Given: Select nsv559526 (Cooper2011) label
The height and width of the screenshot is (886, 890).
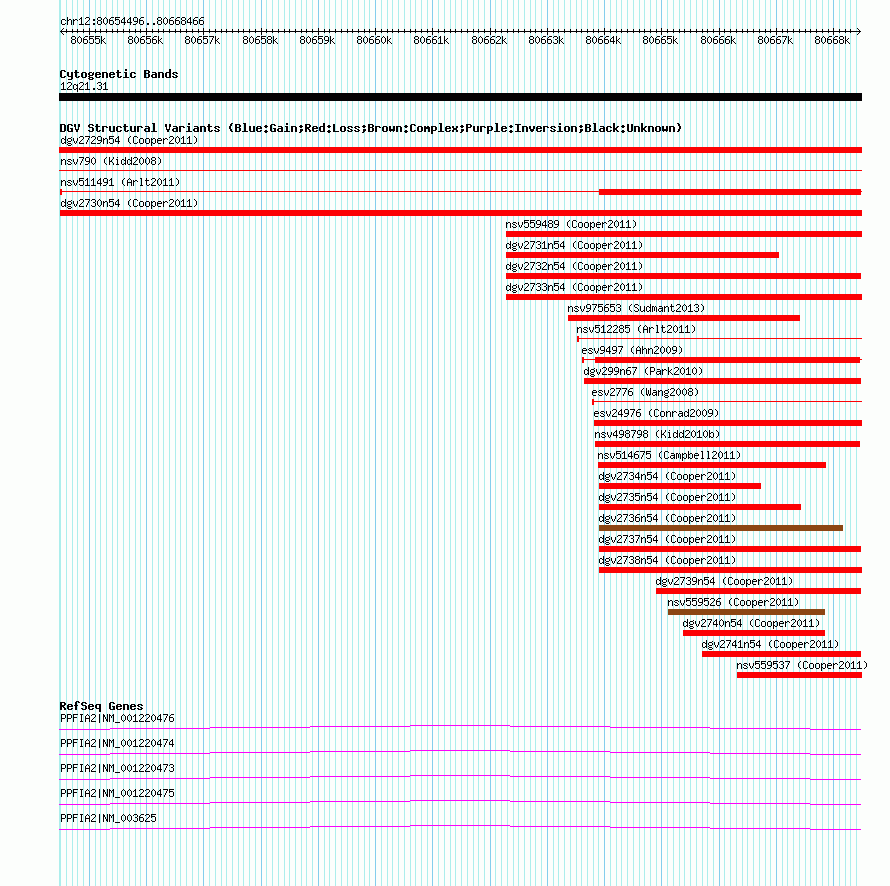Looking at the screenshot, I should point(733,602).
